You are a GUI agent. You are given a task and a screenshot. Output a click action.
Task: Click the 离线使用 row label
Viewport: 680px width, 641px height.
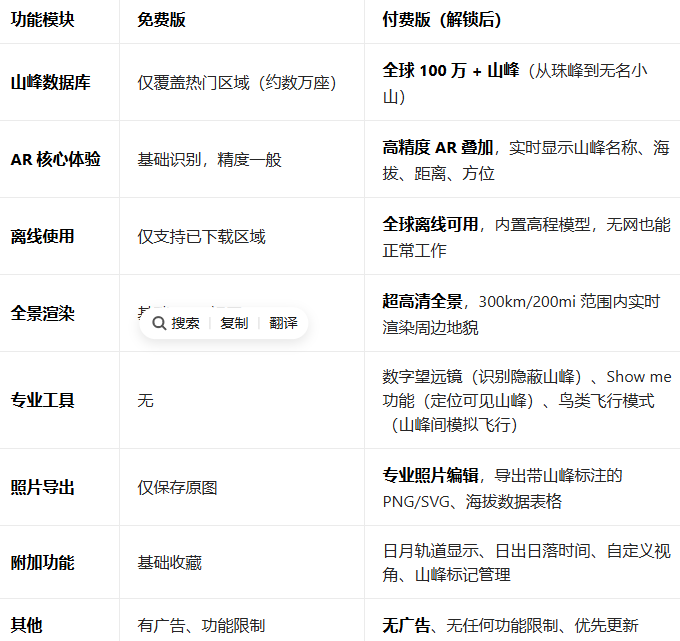click(42, 237)
